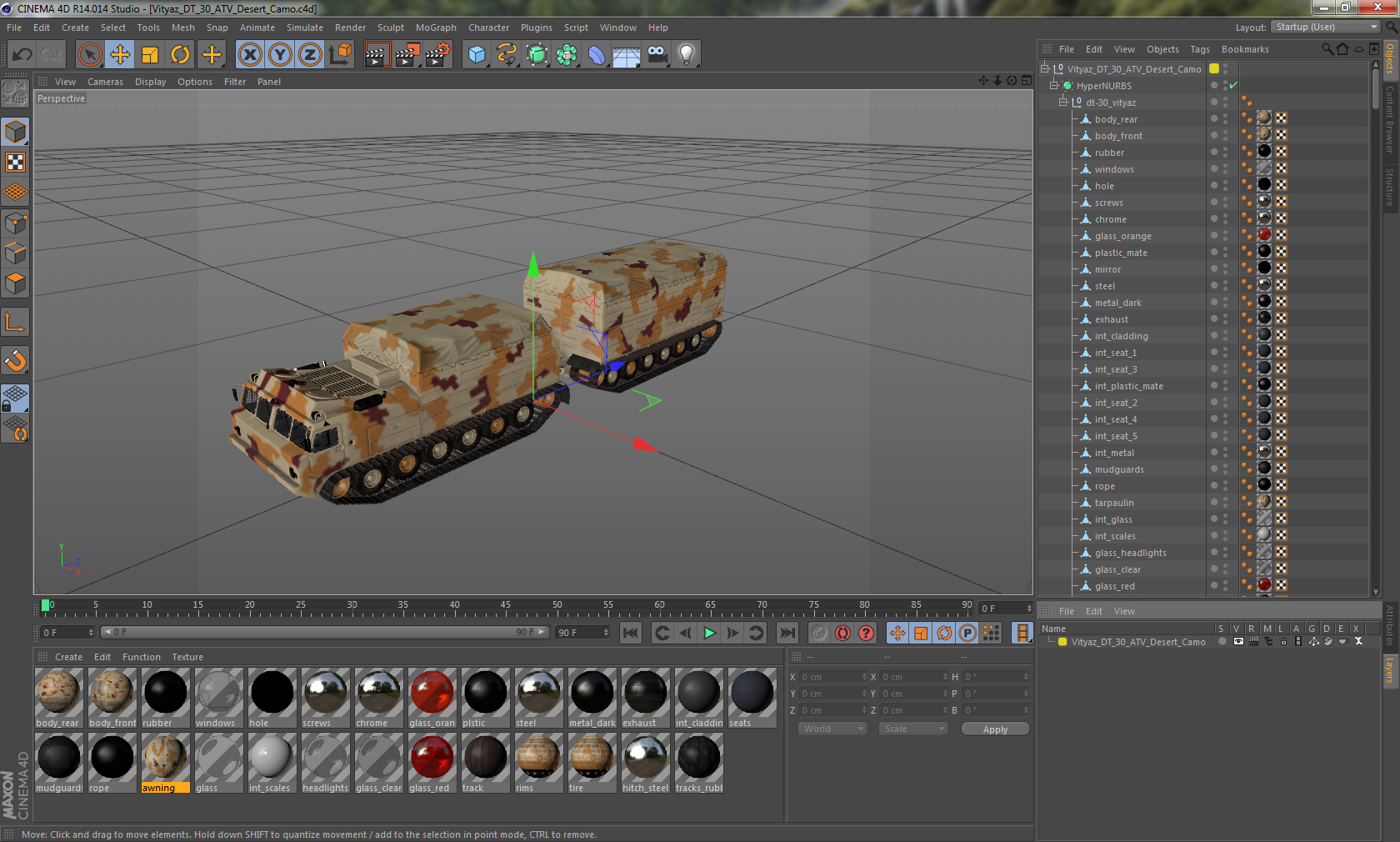Switch to Polygons mode
1400x842 pixels.
pyautogui.click(x=16, y=283)
